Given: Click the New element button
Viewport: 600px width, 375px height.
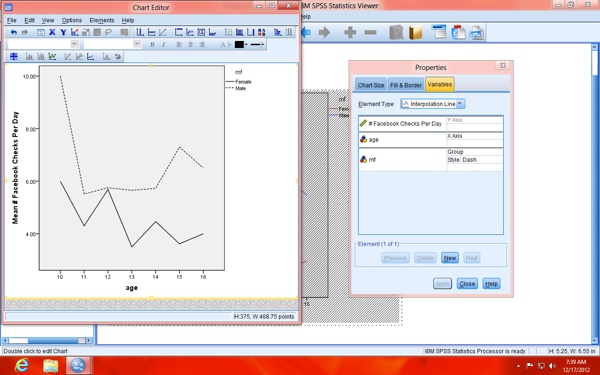Looking at the screenshot, I should coord(450,258).
